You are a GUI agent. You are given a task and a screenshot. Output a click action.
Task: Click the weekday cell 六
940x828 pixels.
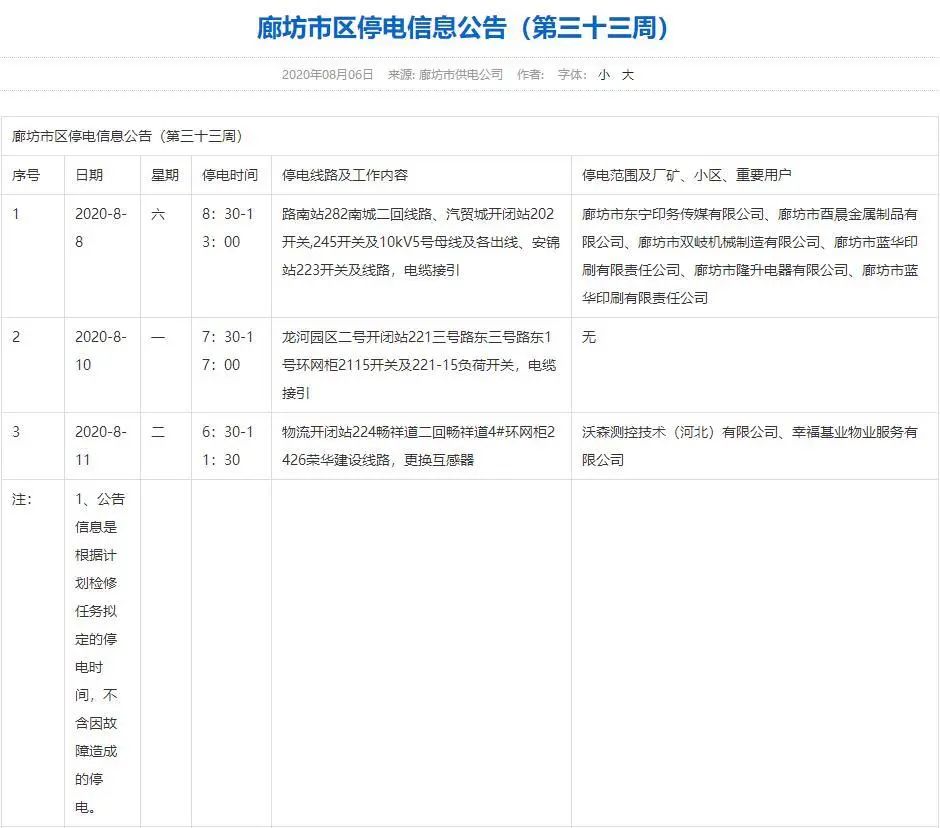click(166, 256)
